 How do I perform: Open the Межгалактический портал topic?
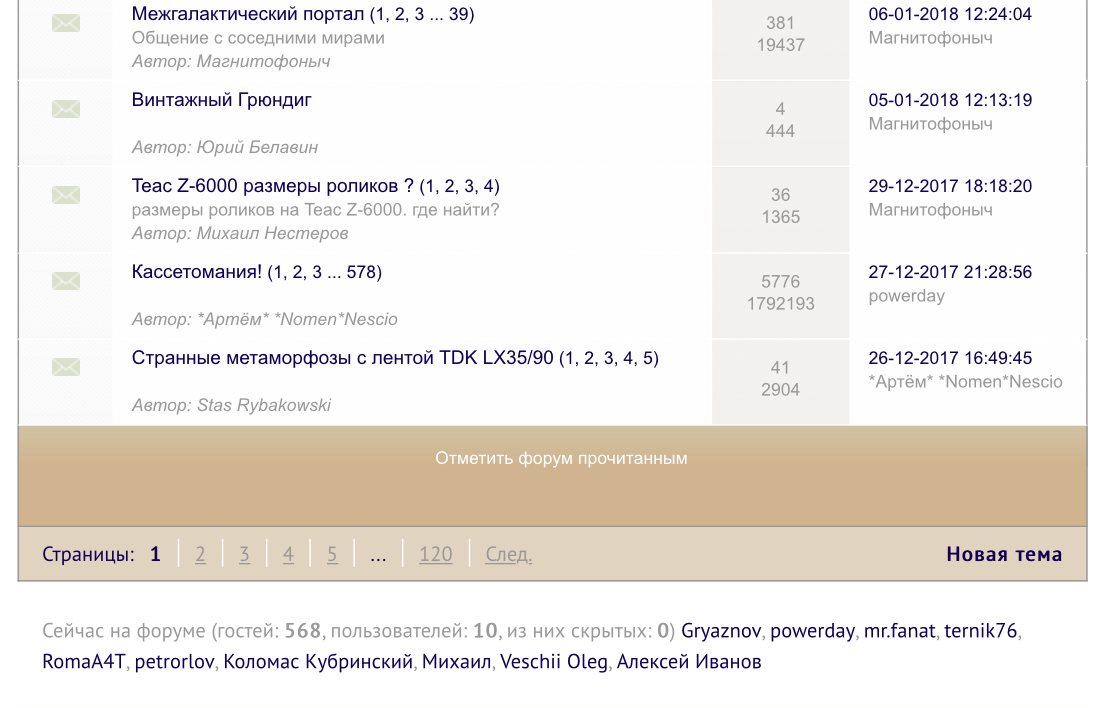[248, 14]
